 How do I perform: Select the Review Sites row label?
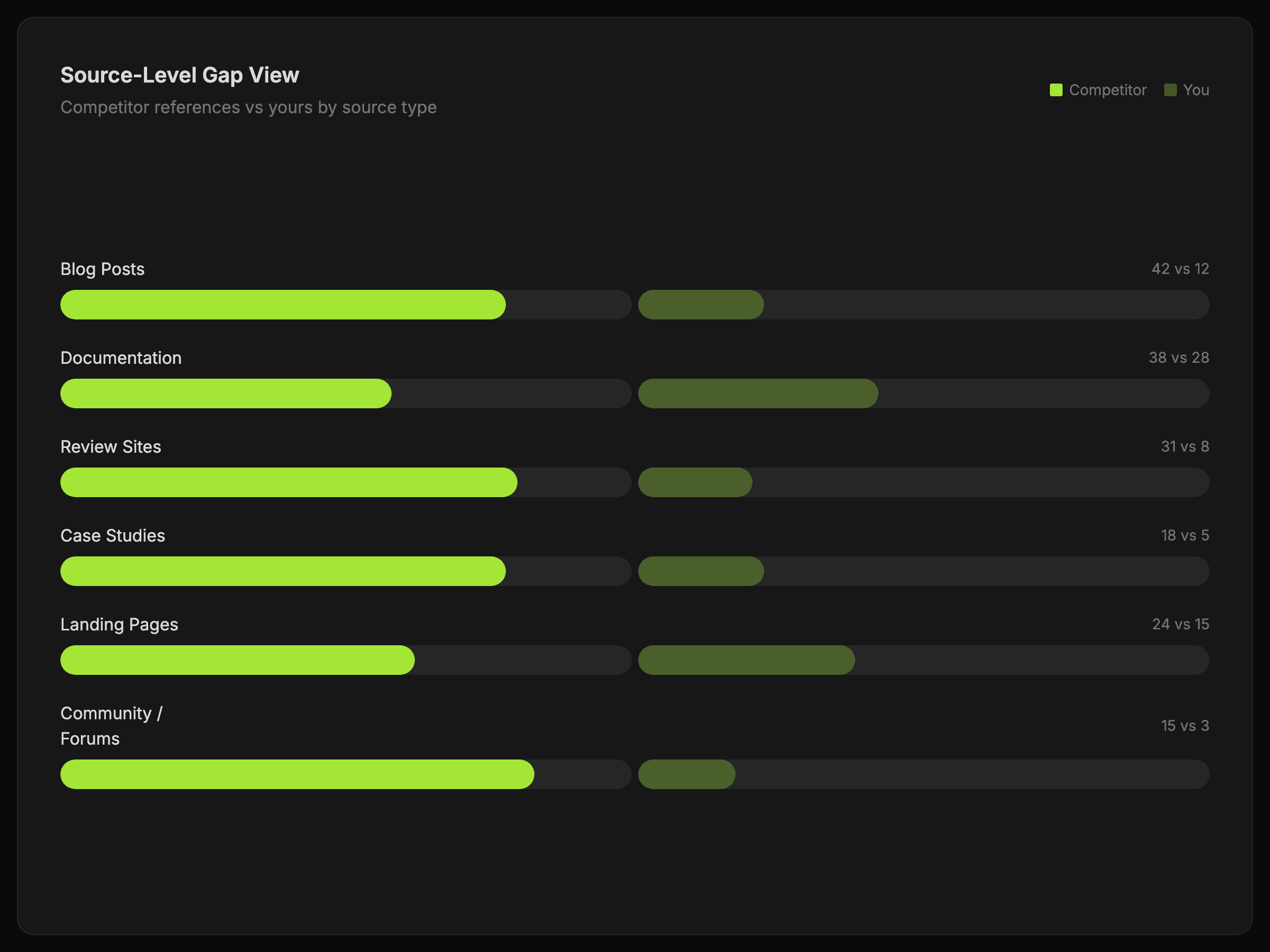(111, 447)
